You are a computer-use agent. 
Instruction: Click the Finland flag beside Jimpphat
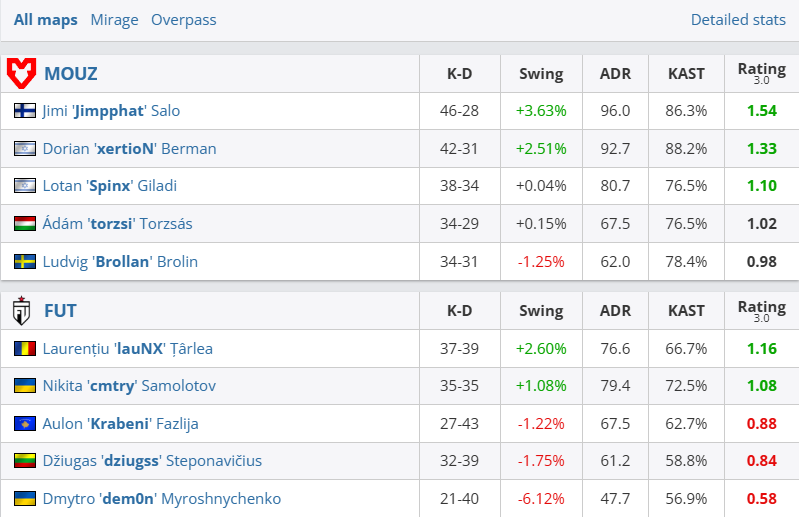coord(25,111)
